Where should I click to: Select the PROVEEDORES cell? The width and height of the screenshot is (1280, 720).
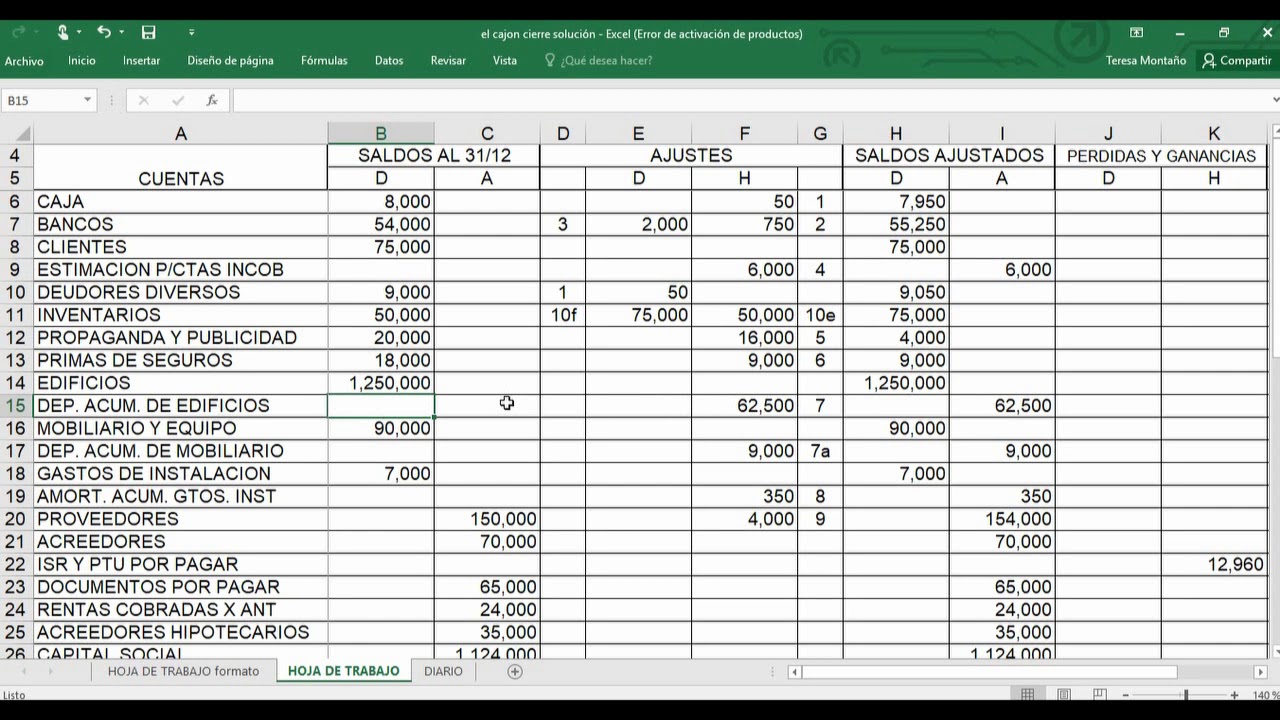tap(180, 519)
